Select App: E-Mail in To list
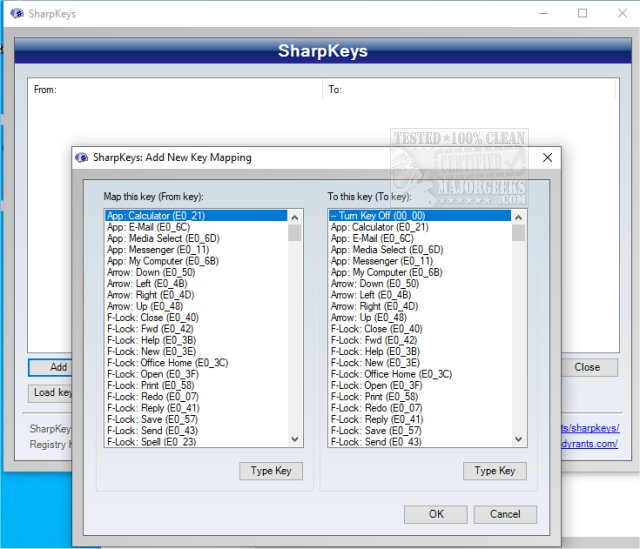 click(420, 238)
